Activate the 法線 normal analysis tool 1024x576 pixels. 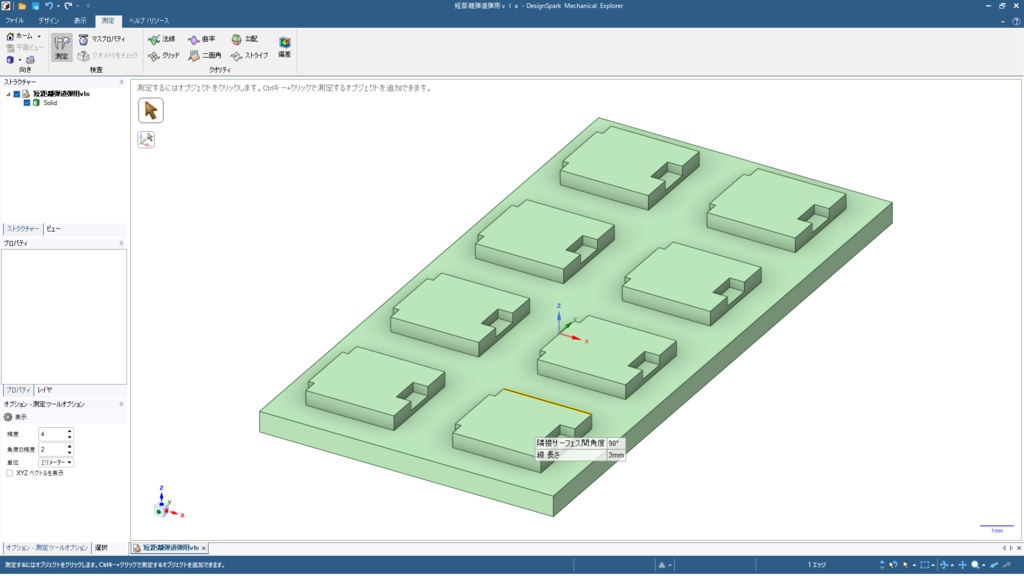tap(161, 39)
